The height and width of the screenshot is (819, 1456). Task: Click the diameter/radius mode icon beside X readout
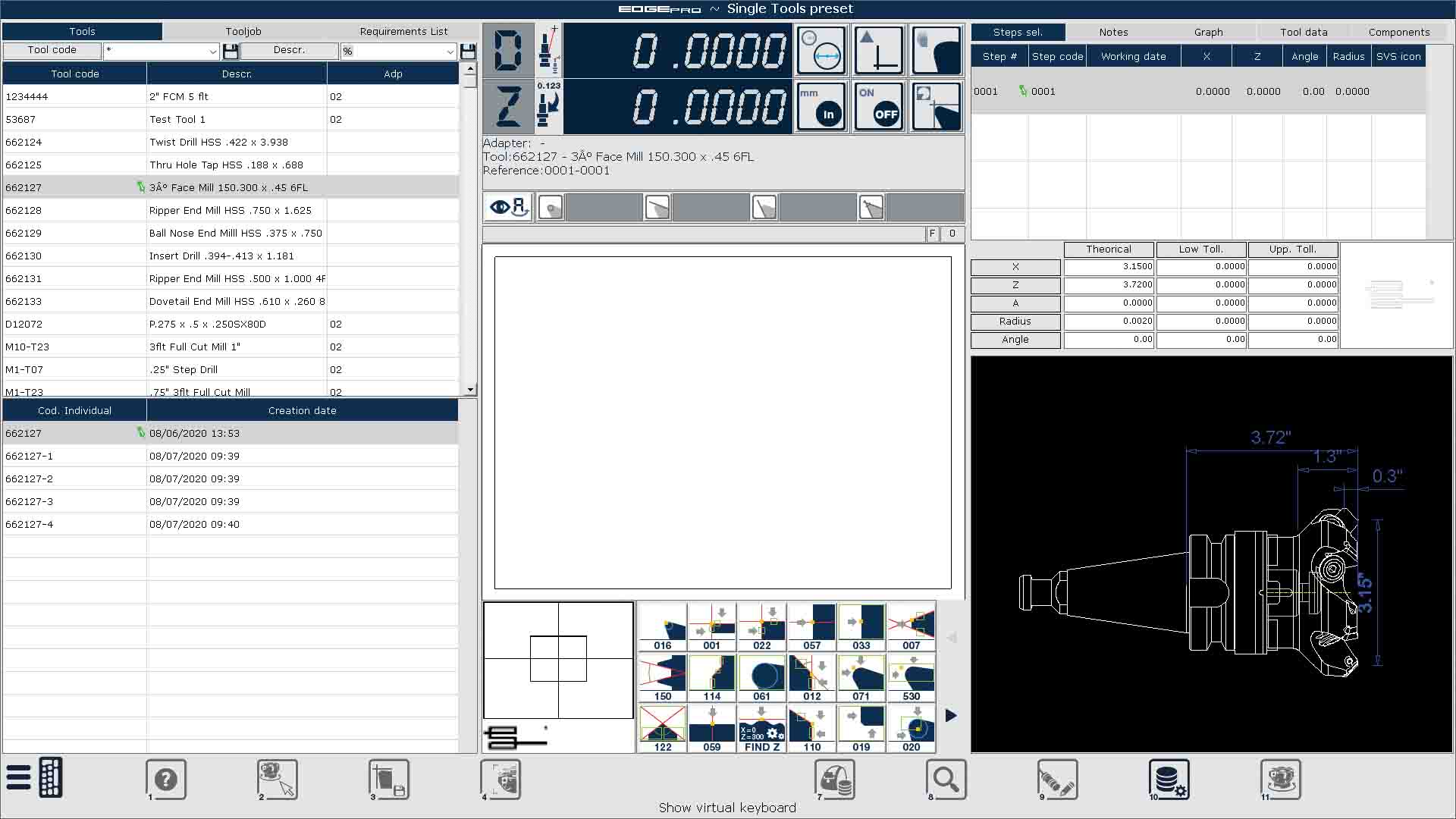821,50
